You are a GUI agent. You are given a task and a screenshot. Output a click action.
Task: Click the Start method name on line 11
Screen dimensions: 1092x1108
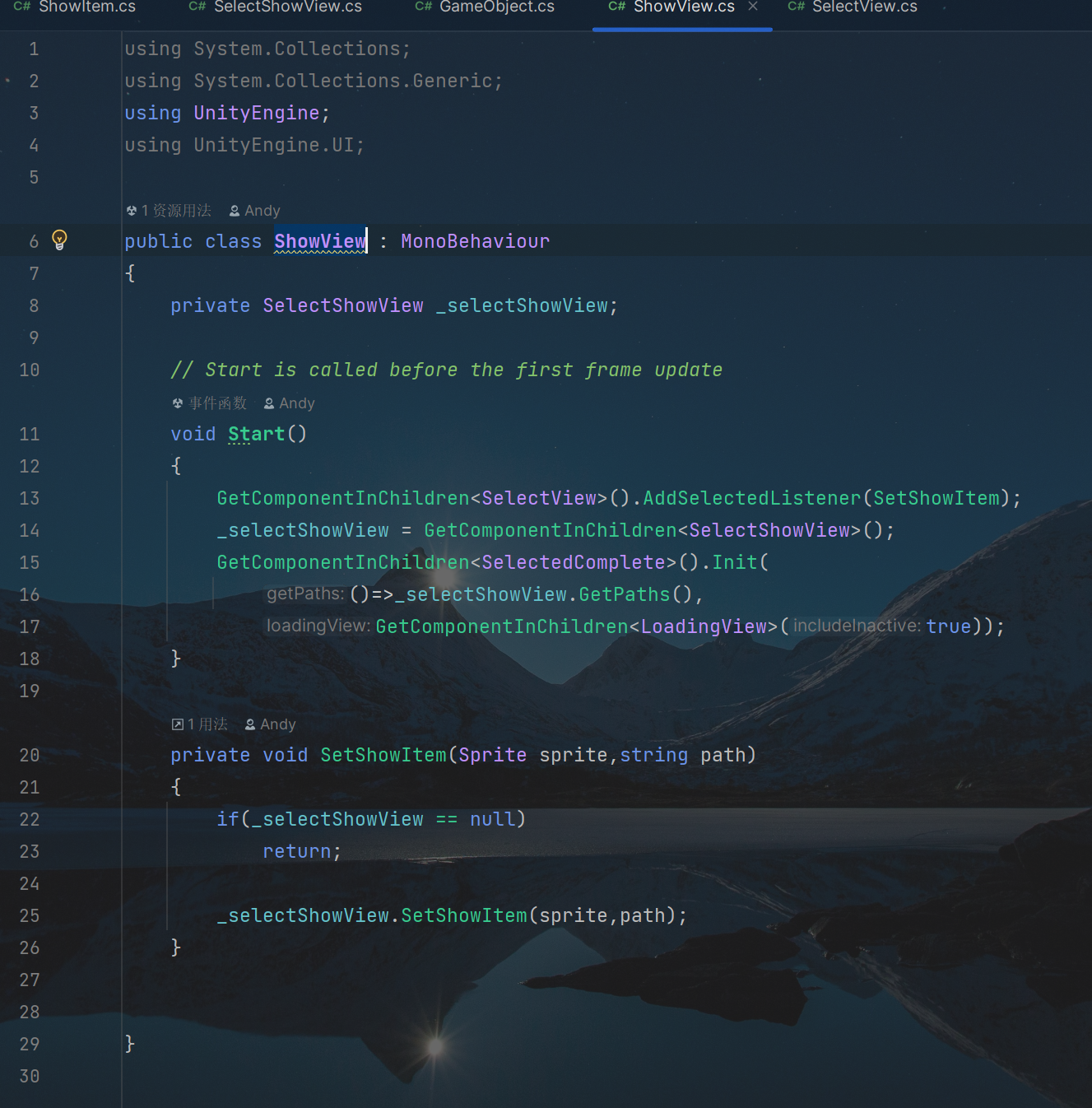[256, 434]
